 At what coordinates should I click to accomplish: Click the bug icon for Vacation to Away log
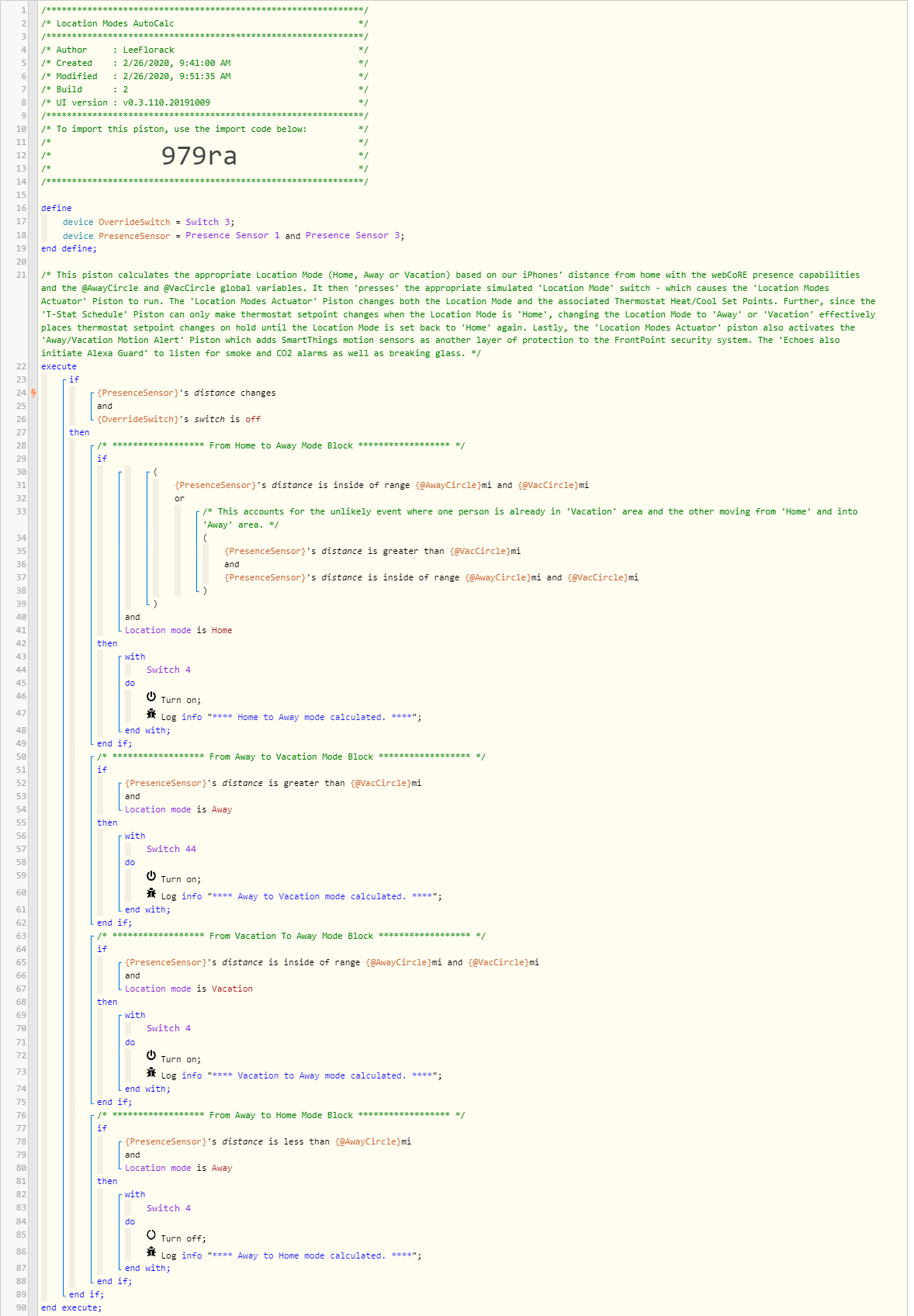pos(151,1072)
